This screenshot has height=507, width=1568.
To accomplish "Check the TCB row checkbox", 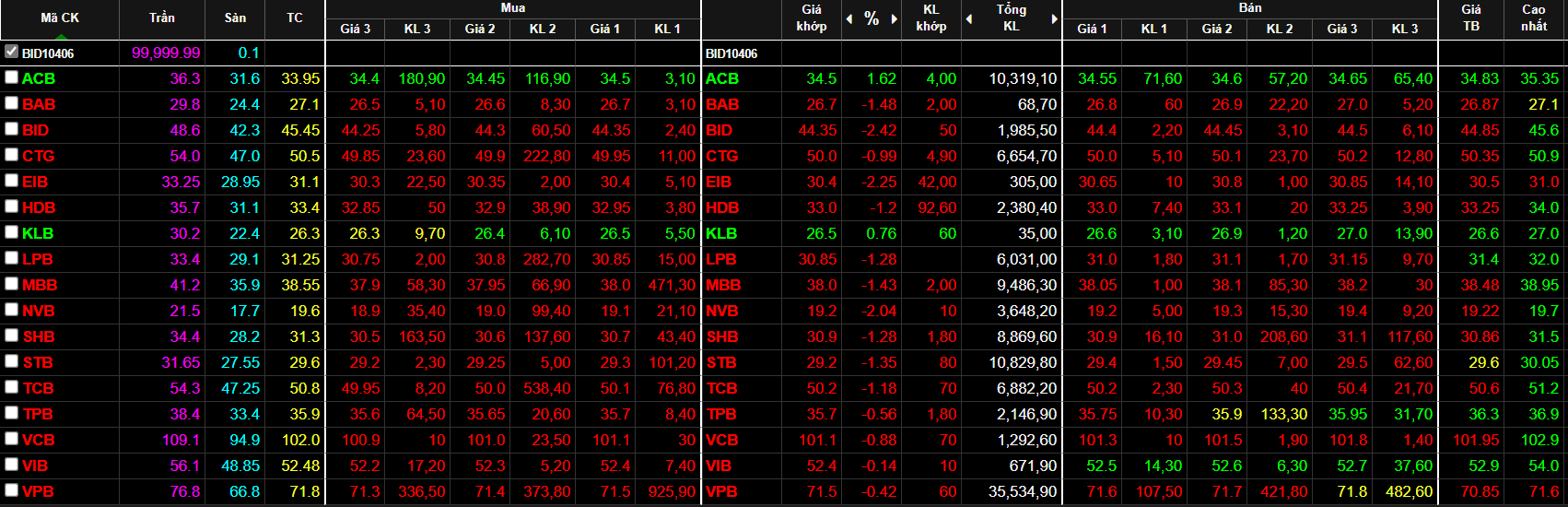I will tap(11, 387).
